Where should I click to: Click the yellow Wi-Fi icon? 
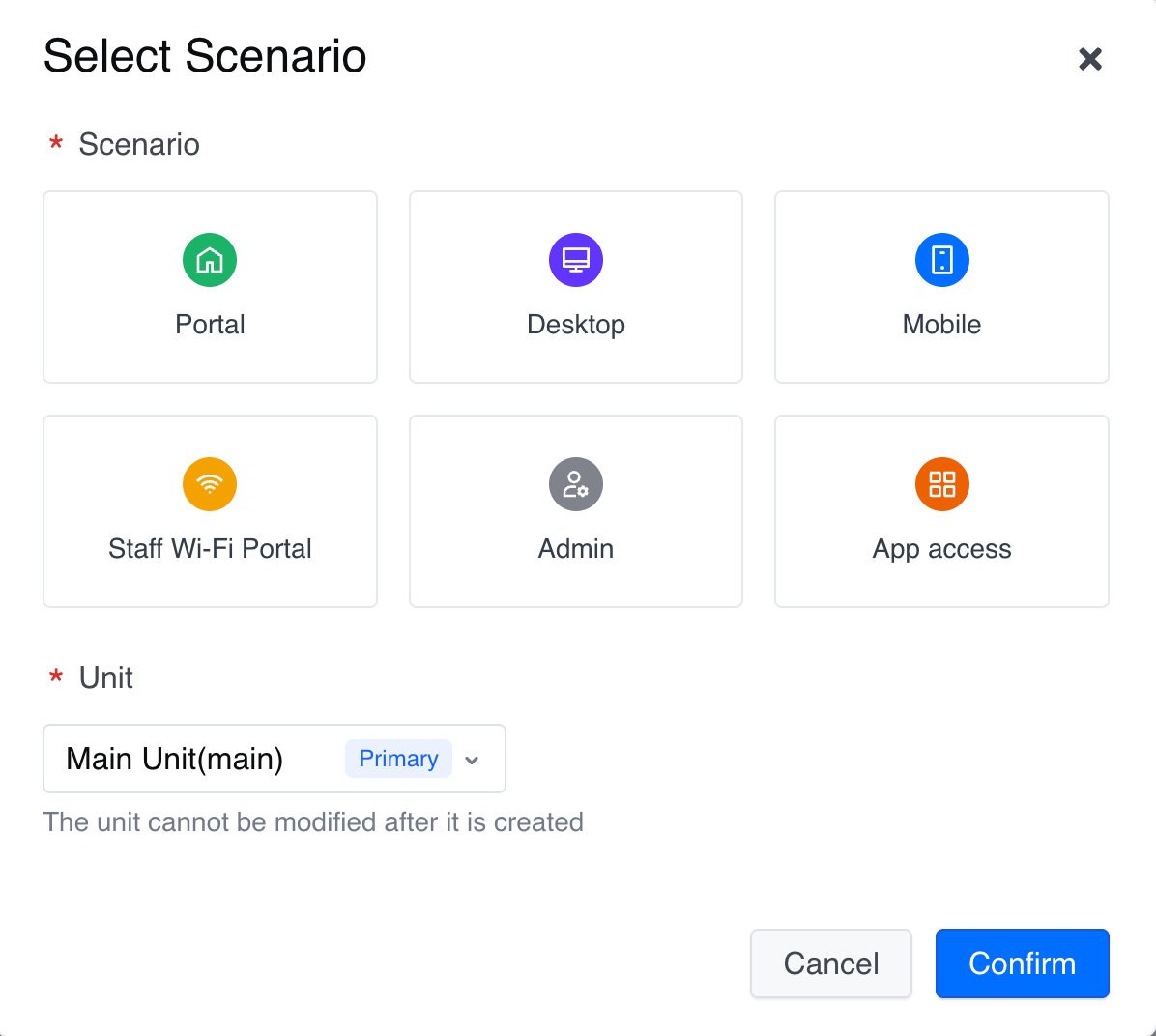pyautogui.click(x=210, y=484)
